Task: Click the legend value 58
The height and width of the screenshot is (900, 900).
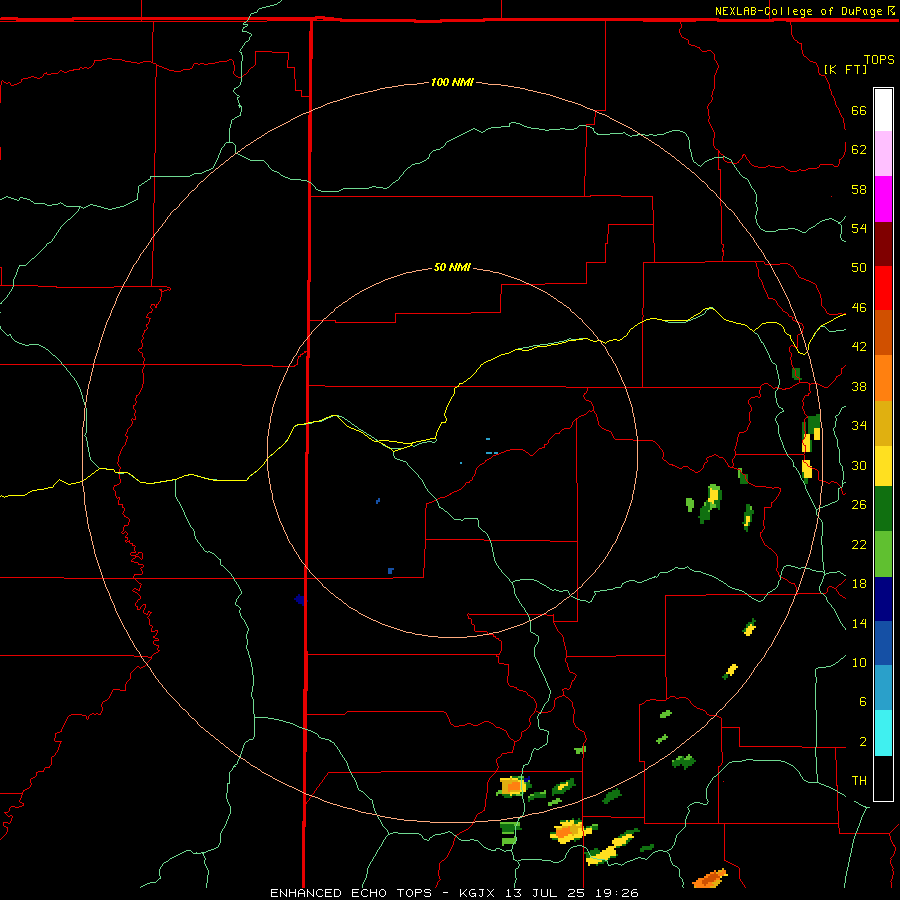Action: pyautogui.click(x=859, y=189)
